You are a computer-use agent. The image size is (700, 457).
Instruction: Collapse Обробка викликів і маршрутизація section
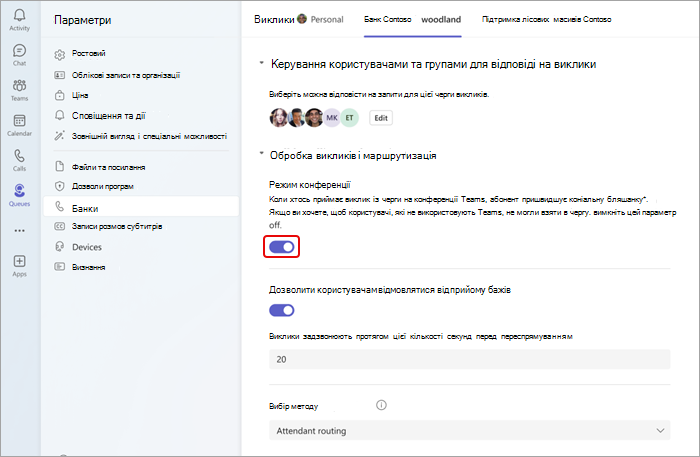pos(261,154)
